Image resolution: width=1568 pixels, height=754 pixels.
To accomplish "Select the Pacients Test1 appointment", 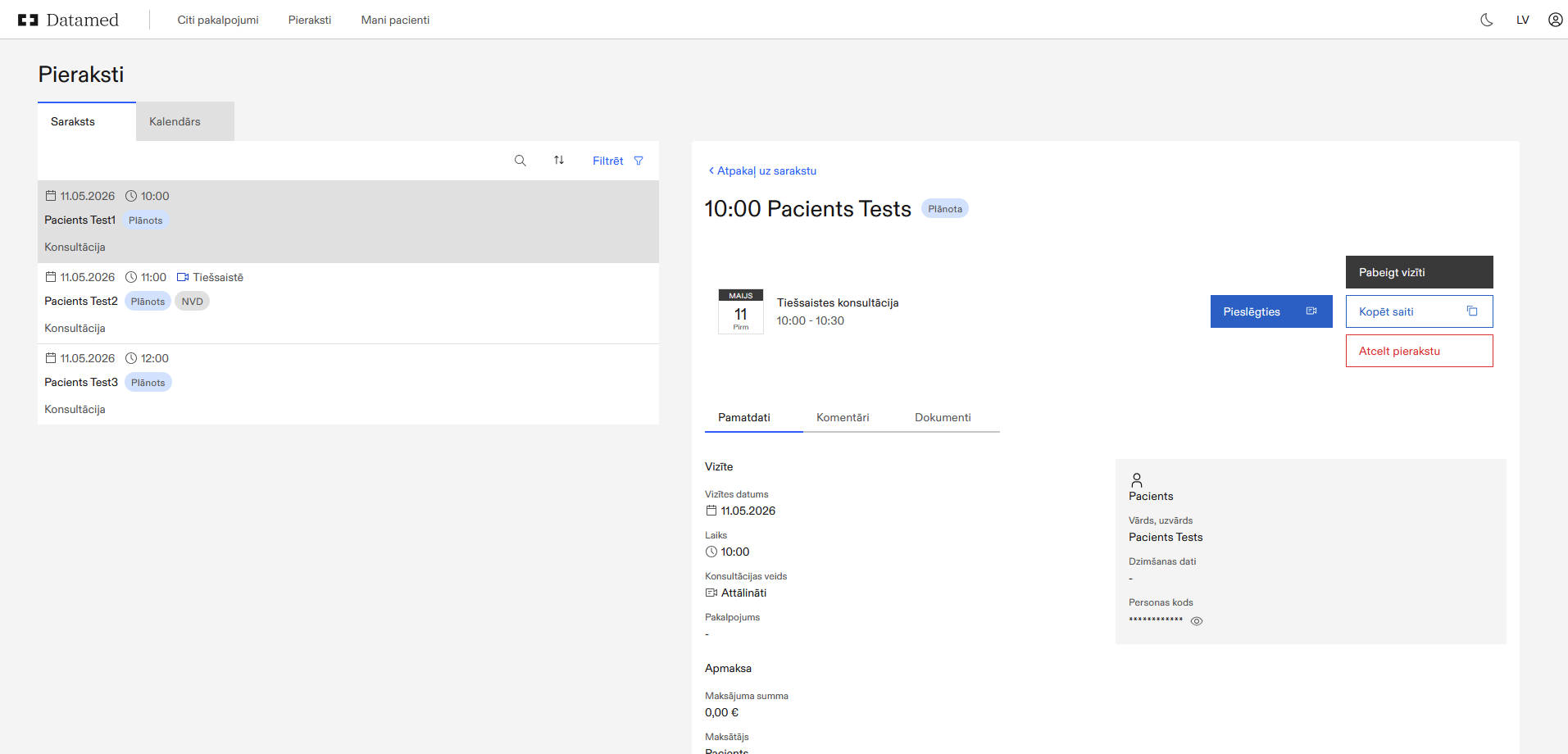I will pos(348,221).
